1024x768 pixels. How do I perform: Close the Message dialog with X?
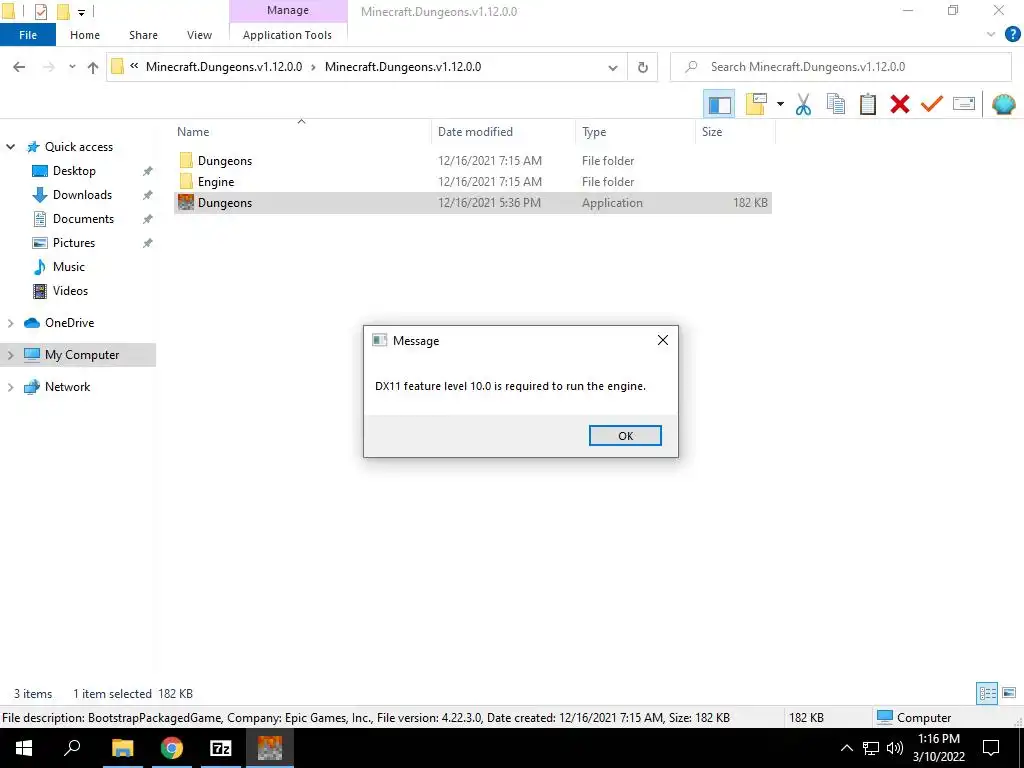pos(663,340)
